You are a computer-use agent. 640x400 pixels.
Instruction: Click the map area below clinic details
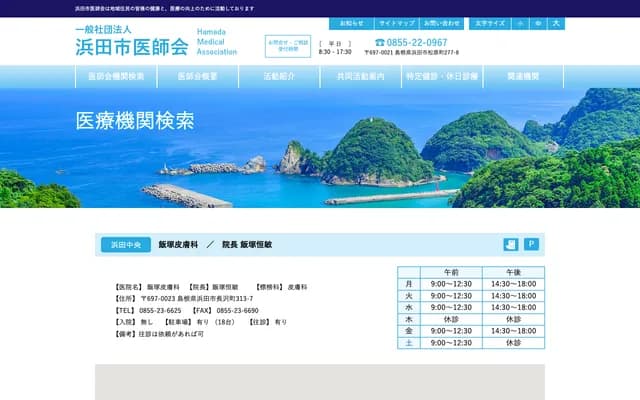coord(320,382)
